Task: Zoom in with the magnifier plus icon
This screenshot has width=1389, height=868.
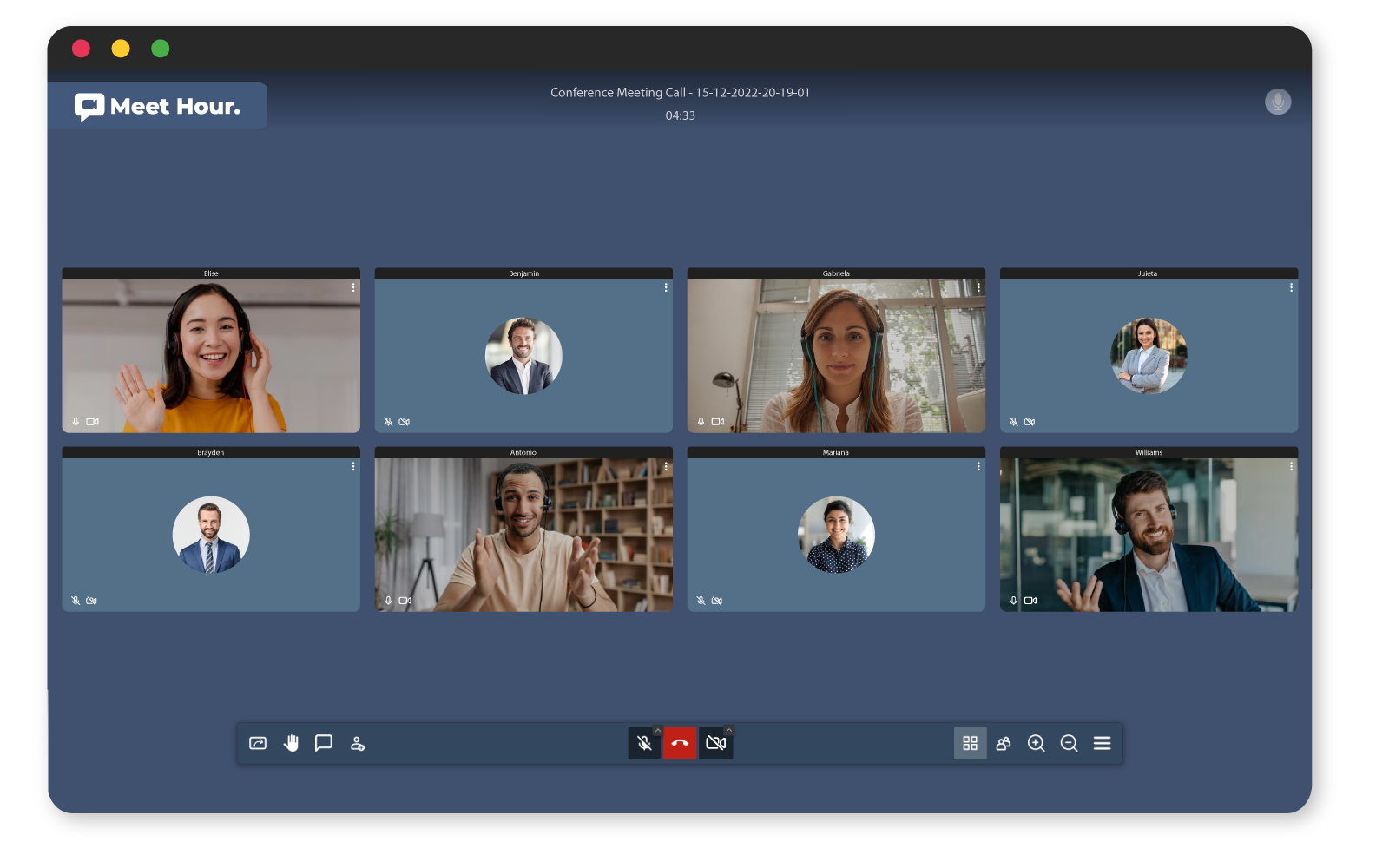Action: pos(1036,743)
